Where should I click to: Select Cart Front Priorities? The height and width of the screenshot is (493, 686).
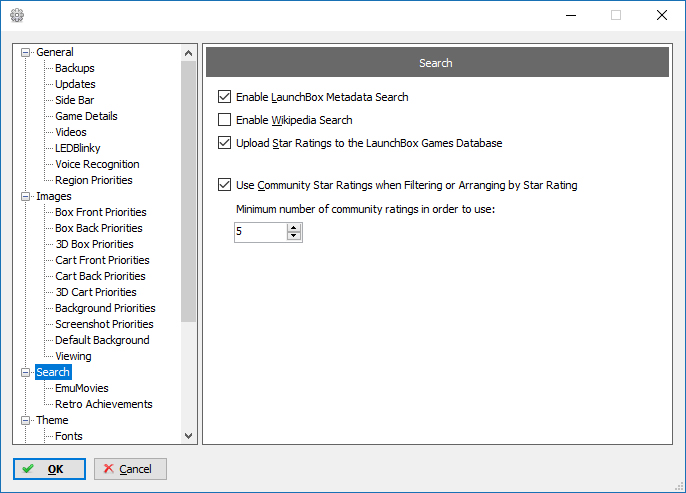102,260
